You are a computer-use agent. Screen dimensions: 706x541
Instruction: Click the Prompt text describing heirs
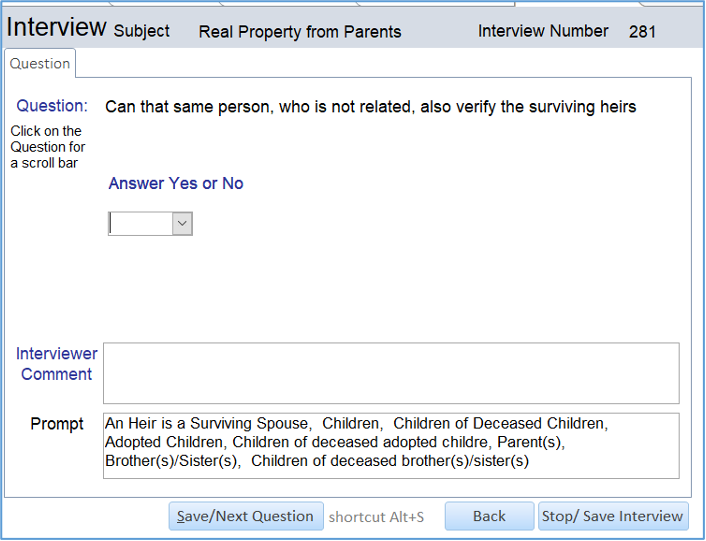coord(390,443)
